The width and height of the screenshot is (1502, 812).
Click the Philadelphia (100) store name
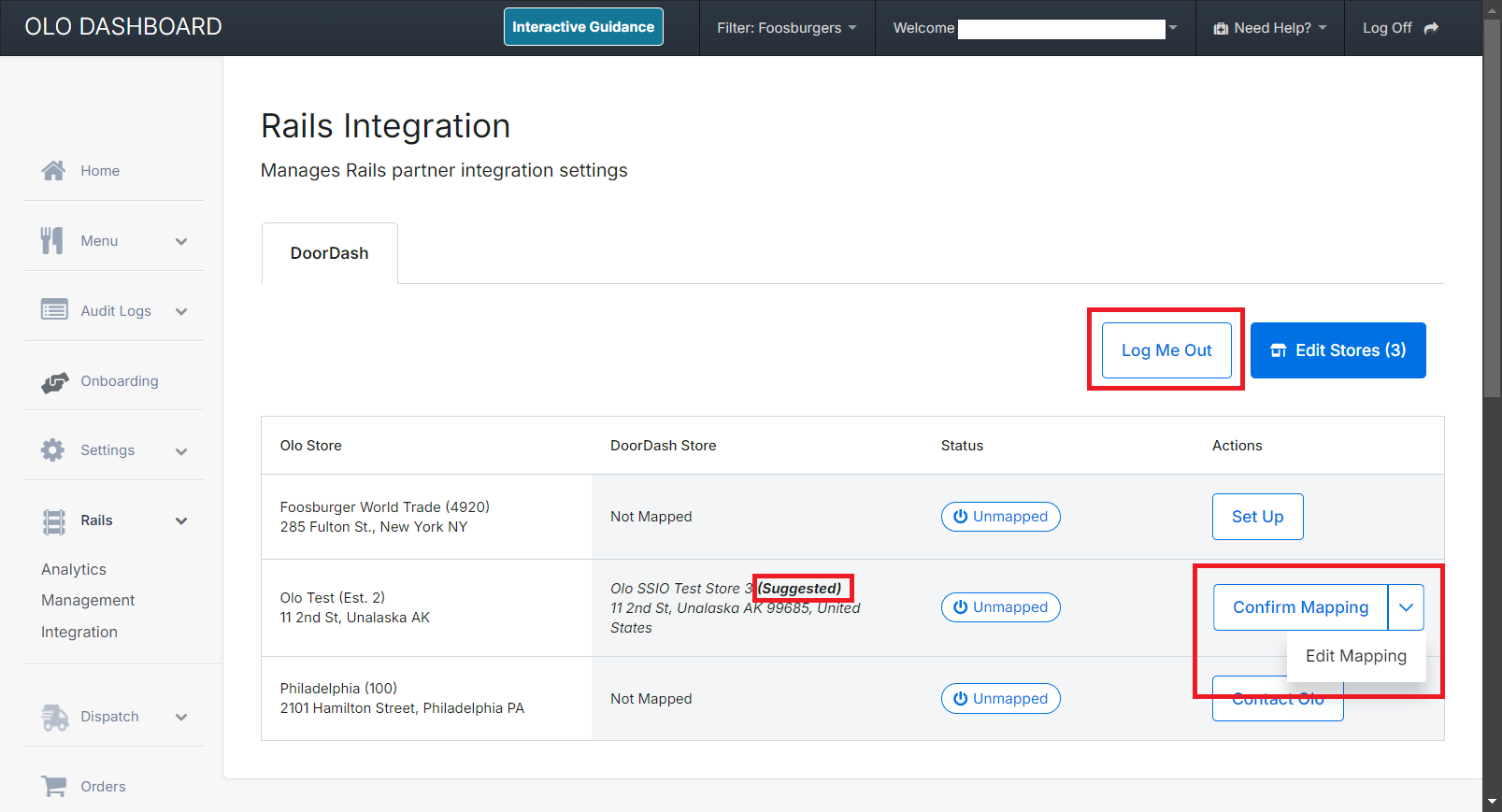(339, 689)
